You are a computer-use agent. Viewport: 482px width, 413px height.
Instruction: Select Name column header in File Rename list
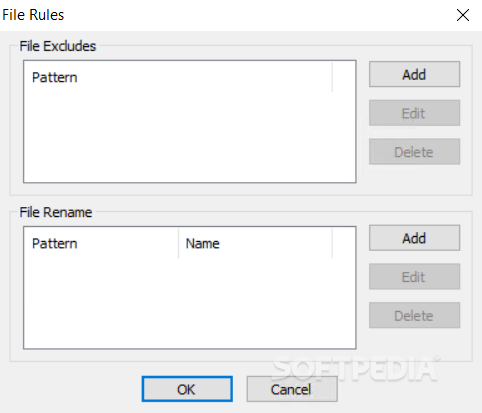256,243
